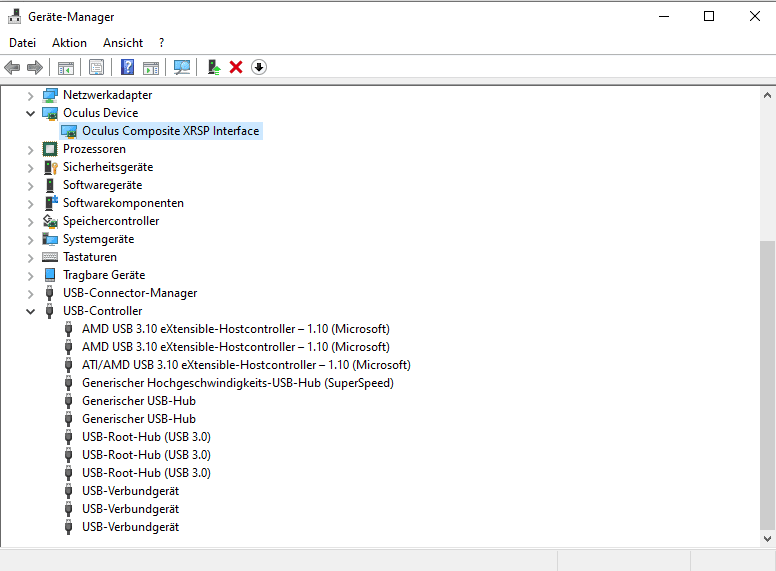Minimize the Geräte-Manager window

click(x=664, y=16)
